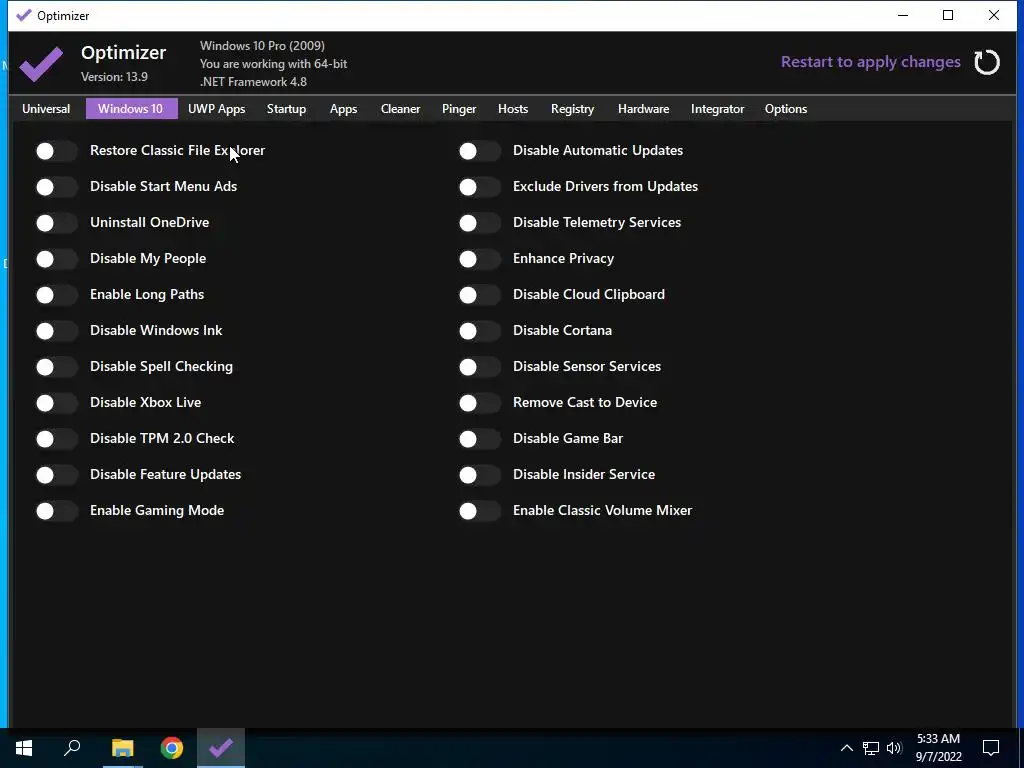Open Windows Start menu

pos(24,748)
